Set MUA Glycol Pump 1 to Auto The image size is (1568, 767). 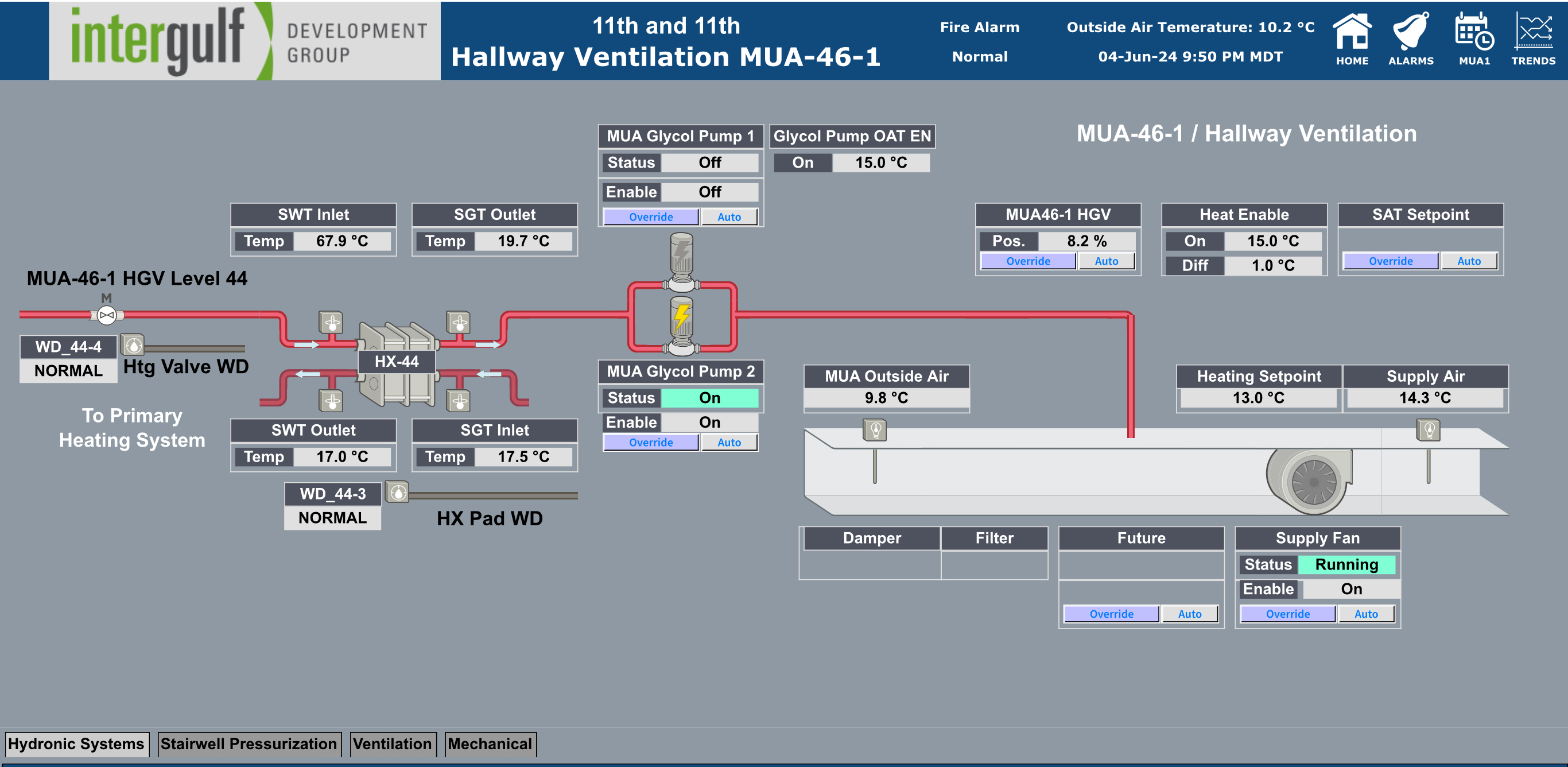pos(729,216)
